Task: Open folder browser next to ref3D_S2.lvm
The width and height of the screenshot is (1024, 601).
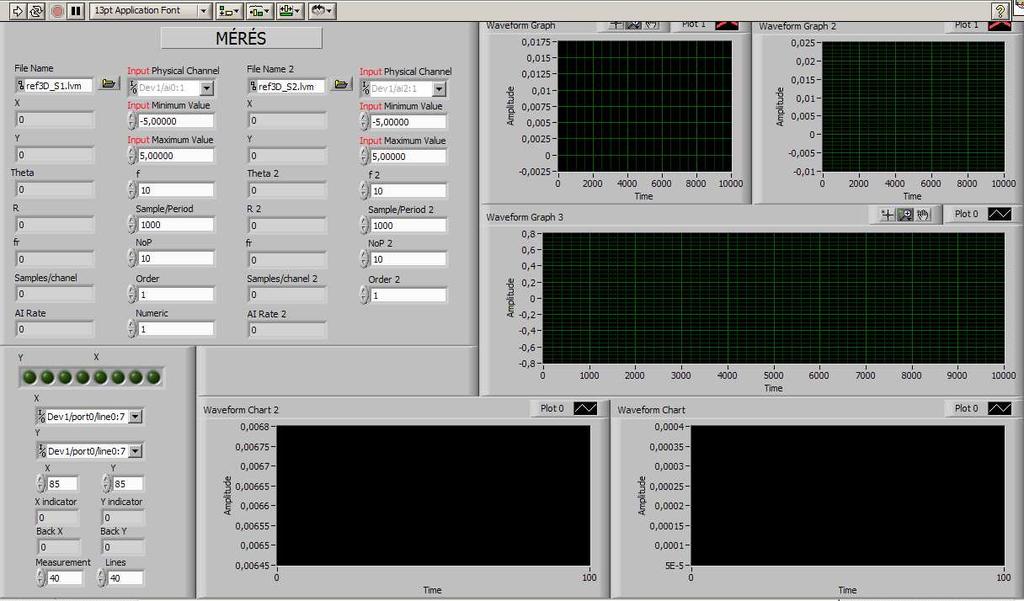Action: coord(341,84)
